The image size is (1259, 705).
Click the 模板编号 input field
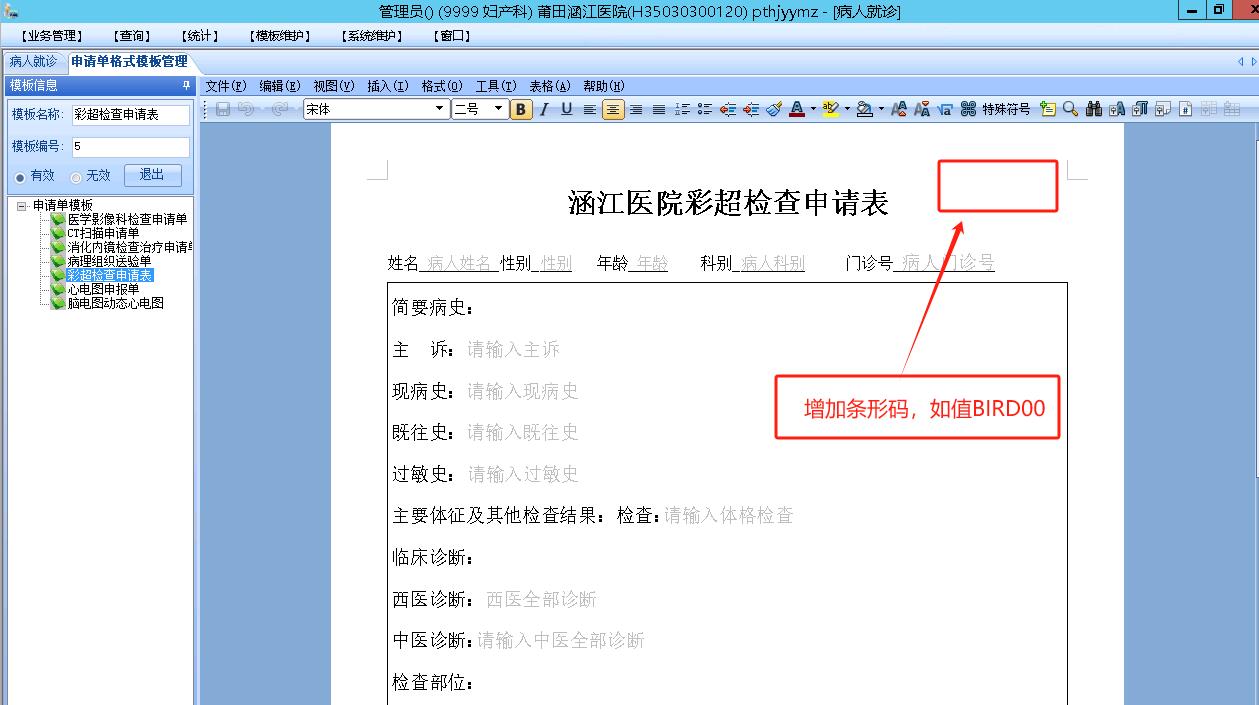coord(130,147)
